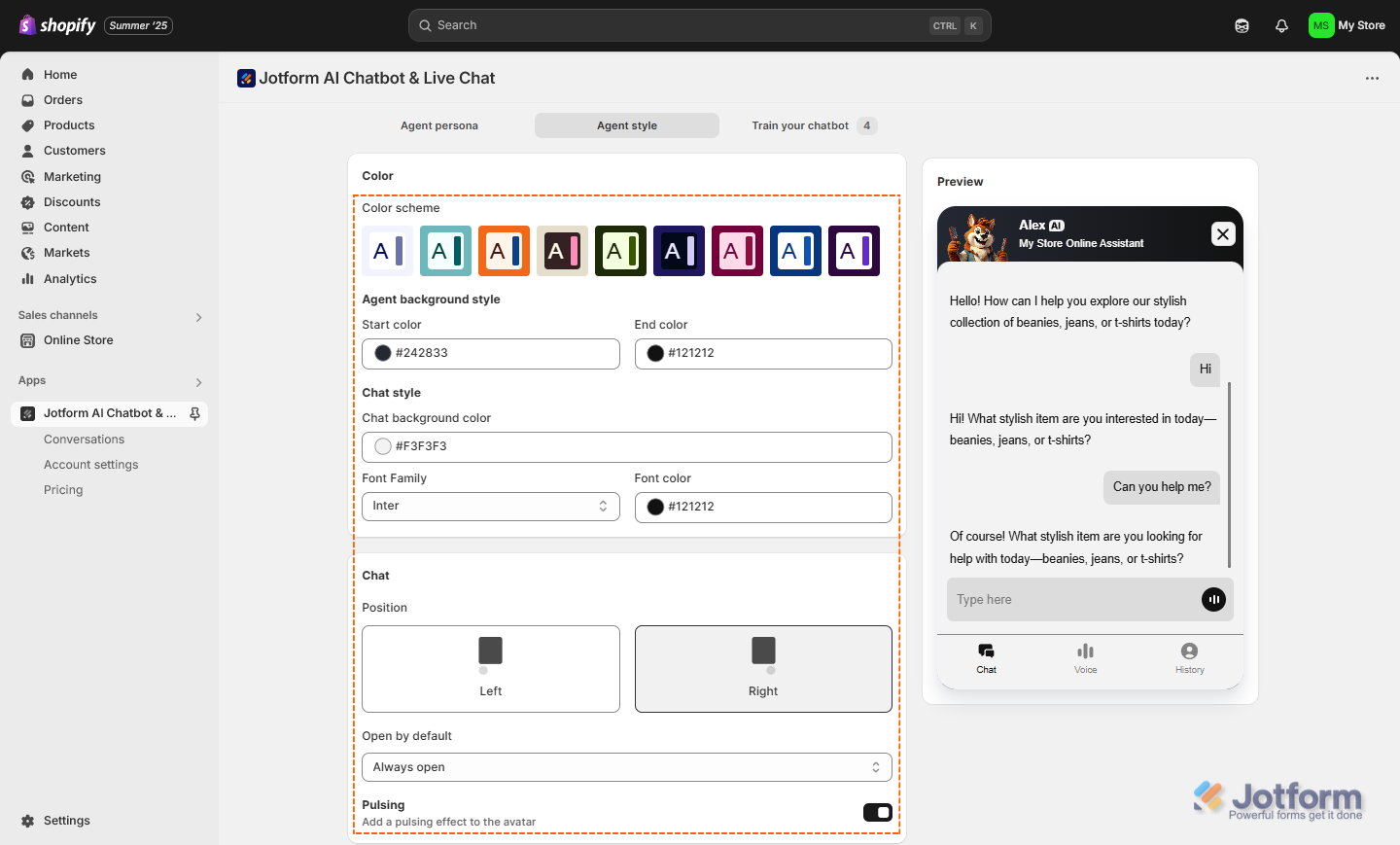This screenshot has width=1400, height=845.
Task: Click the Content icon in the sidebar
Action: click(28, 228)
